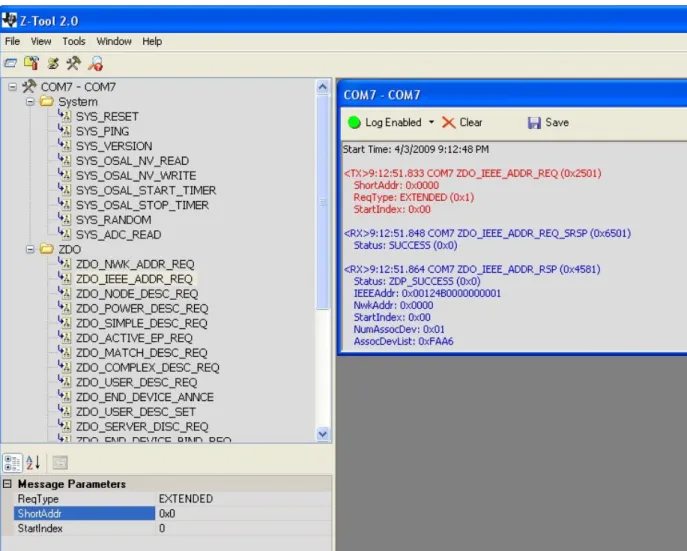This screenshot has width=687, height=551.
Task: Select ZDO_END_DEVICE_ANNCE command
Action: tap(145, 397)
